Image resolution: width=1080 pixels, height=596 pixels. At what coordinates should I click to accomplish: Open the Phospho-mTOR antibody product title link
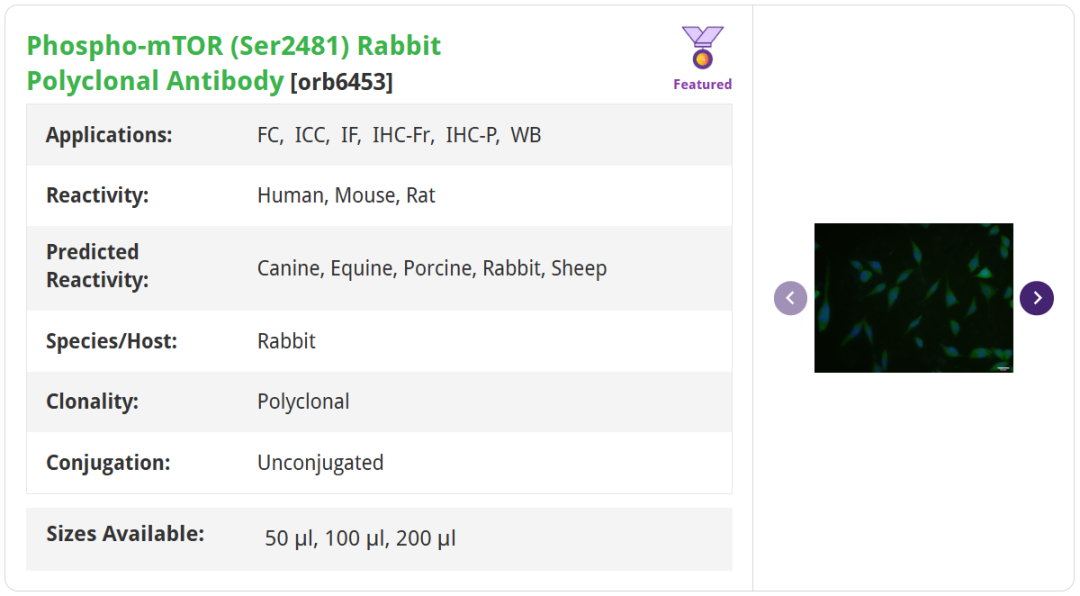click(233, 63)
